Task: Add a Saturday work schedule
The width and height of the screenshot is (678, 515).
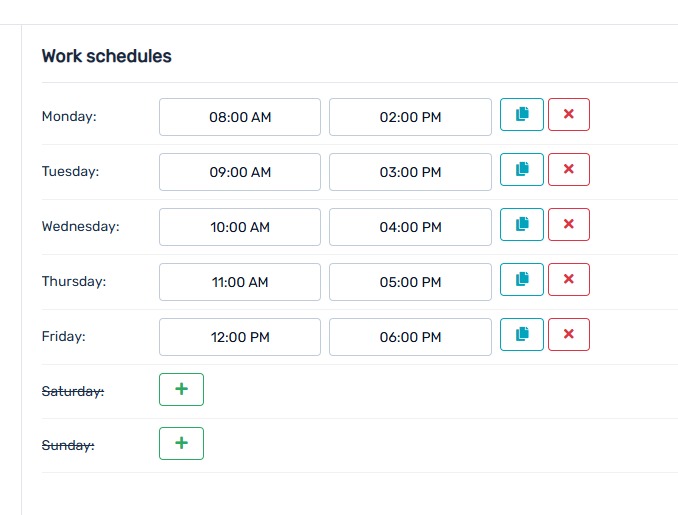Action: point(181,390)
